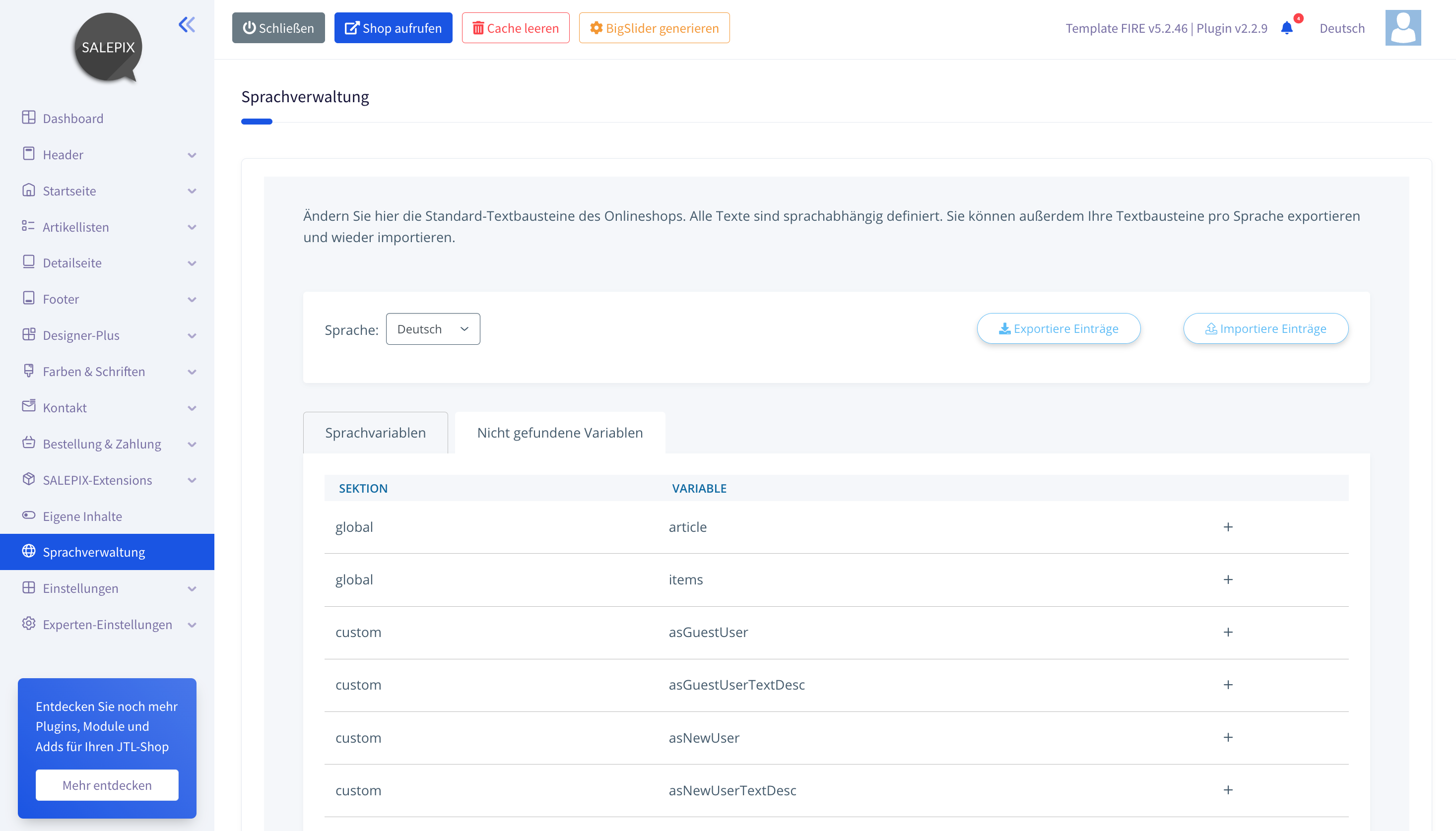Expand the Kontakt submenu chevron
The height and width of the screenshot is (831, 1456).
click(x=192, y=408)
